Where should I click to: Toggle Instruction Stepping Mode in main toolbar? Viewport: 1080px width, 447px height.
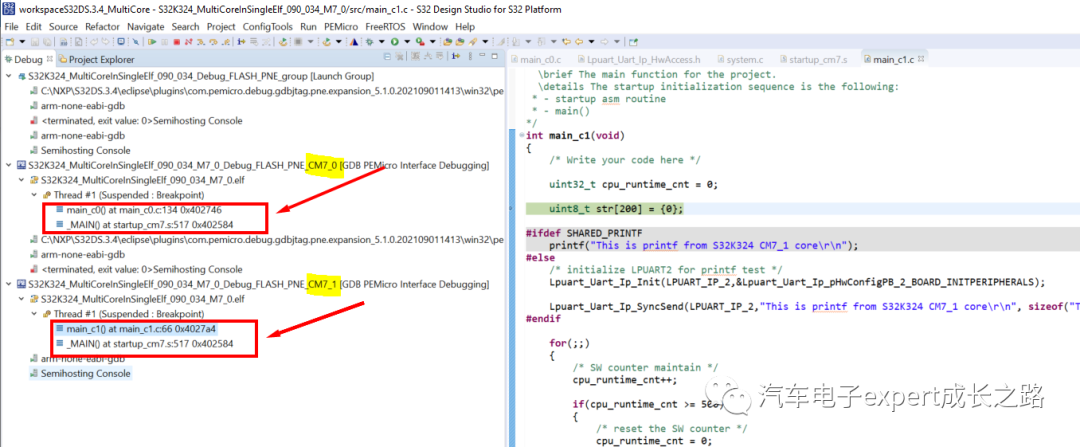point(242,41)
